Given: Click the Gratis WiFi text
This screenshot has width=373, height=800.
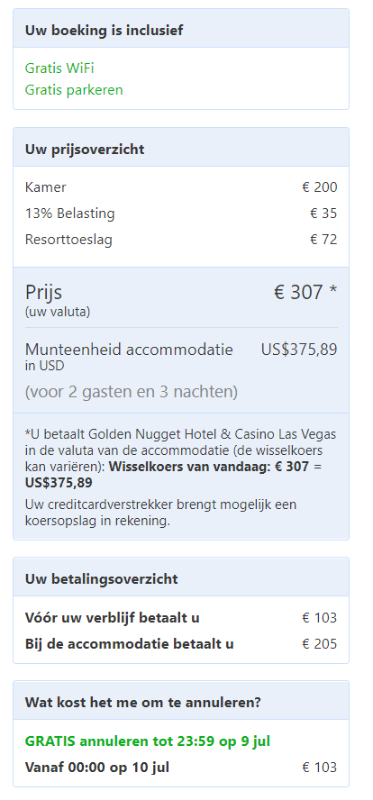Looking at the screenshot, I should (59, 68).
